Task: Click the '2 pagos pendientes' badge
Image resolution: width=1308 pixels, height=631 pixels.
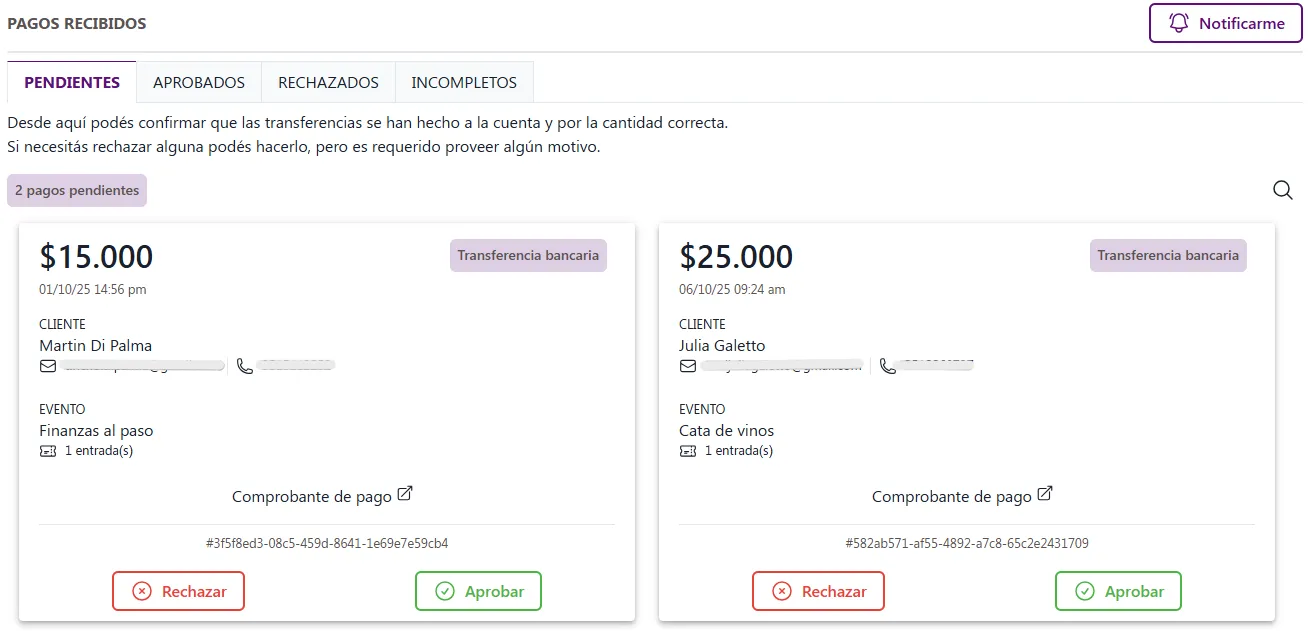Action: 77,190
